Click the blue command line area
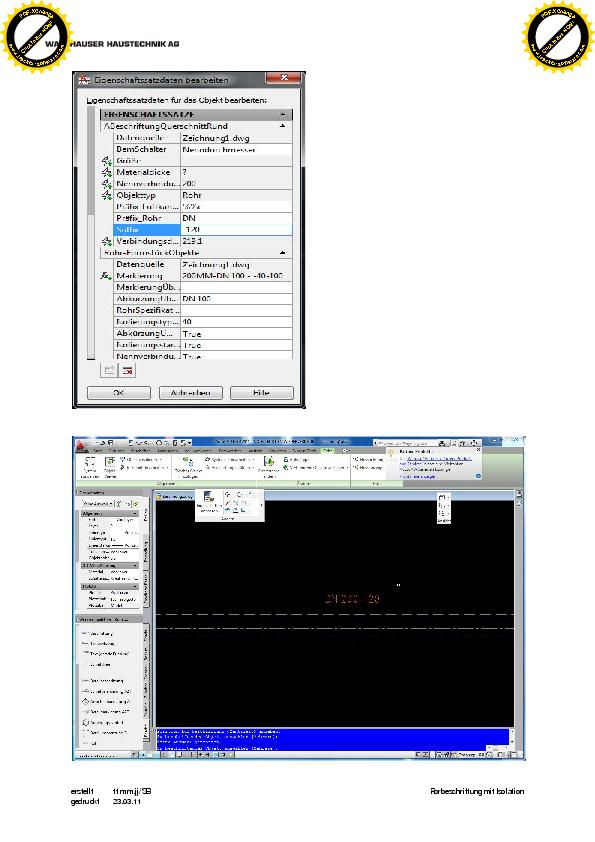 pyautogui.click(x=332, y=739)
